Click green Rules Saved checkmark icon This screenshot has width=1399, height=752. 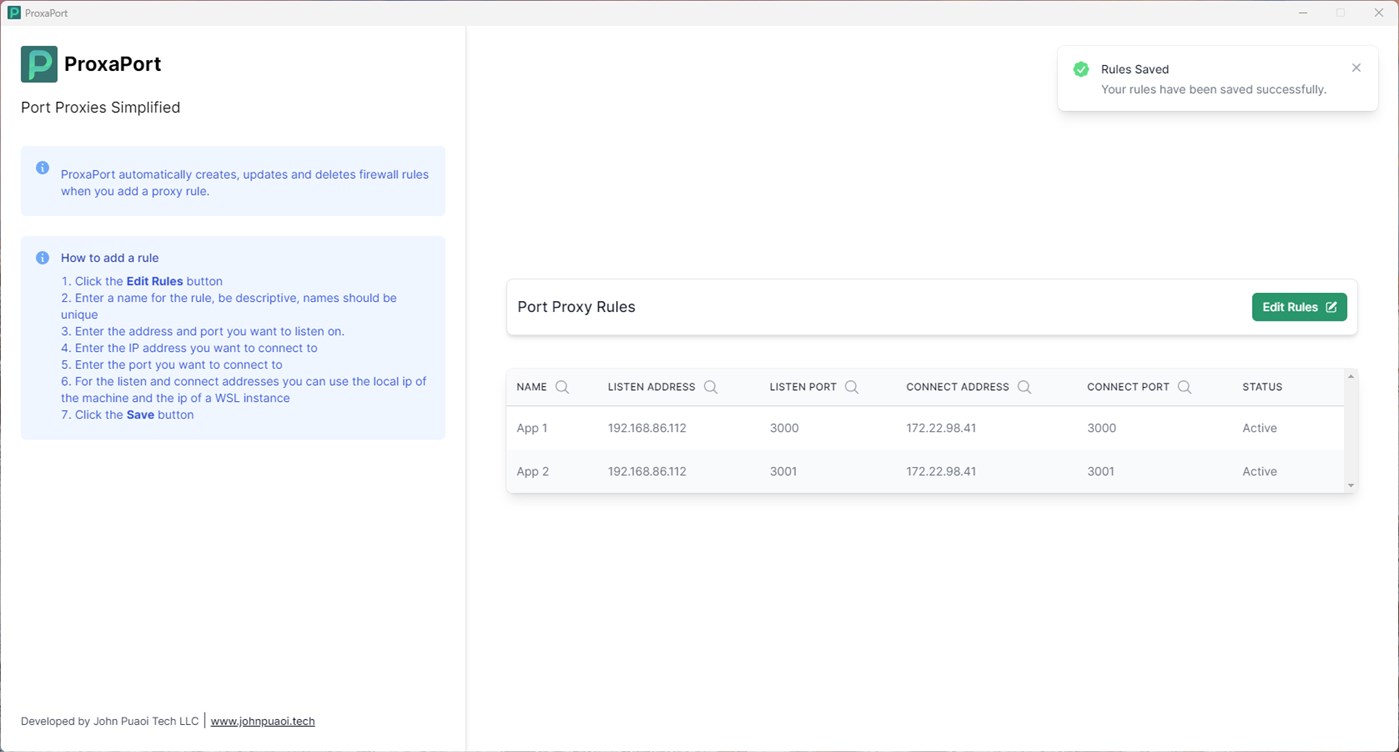1081,69
